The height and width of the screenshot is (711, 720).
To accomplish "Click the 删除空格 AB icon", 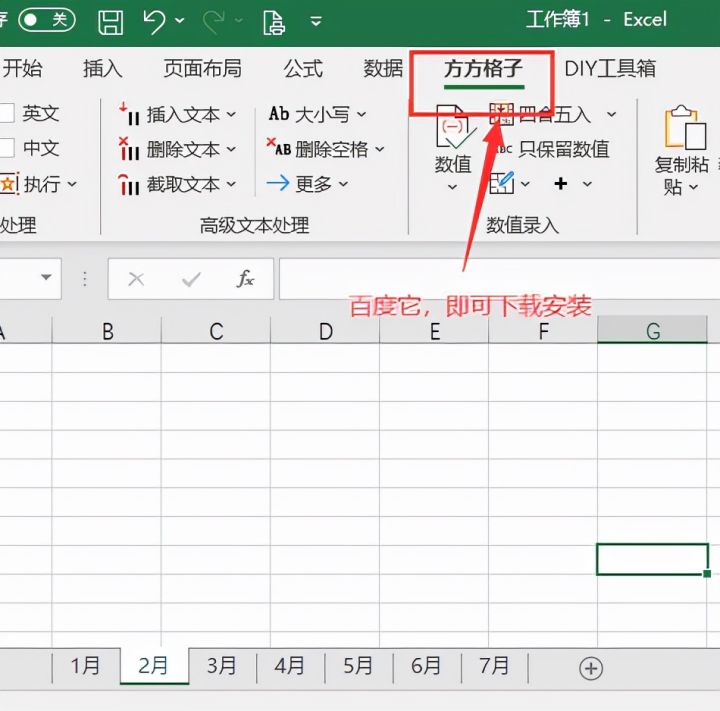I will click(279, 147).
